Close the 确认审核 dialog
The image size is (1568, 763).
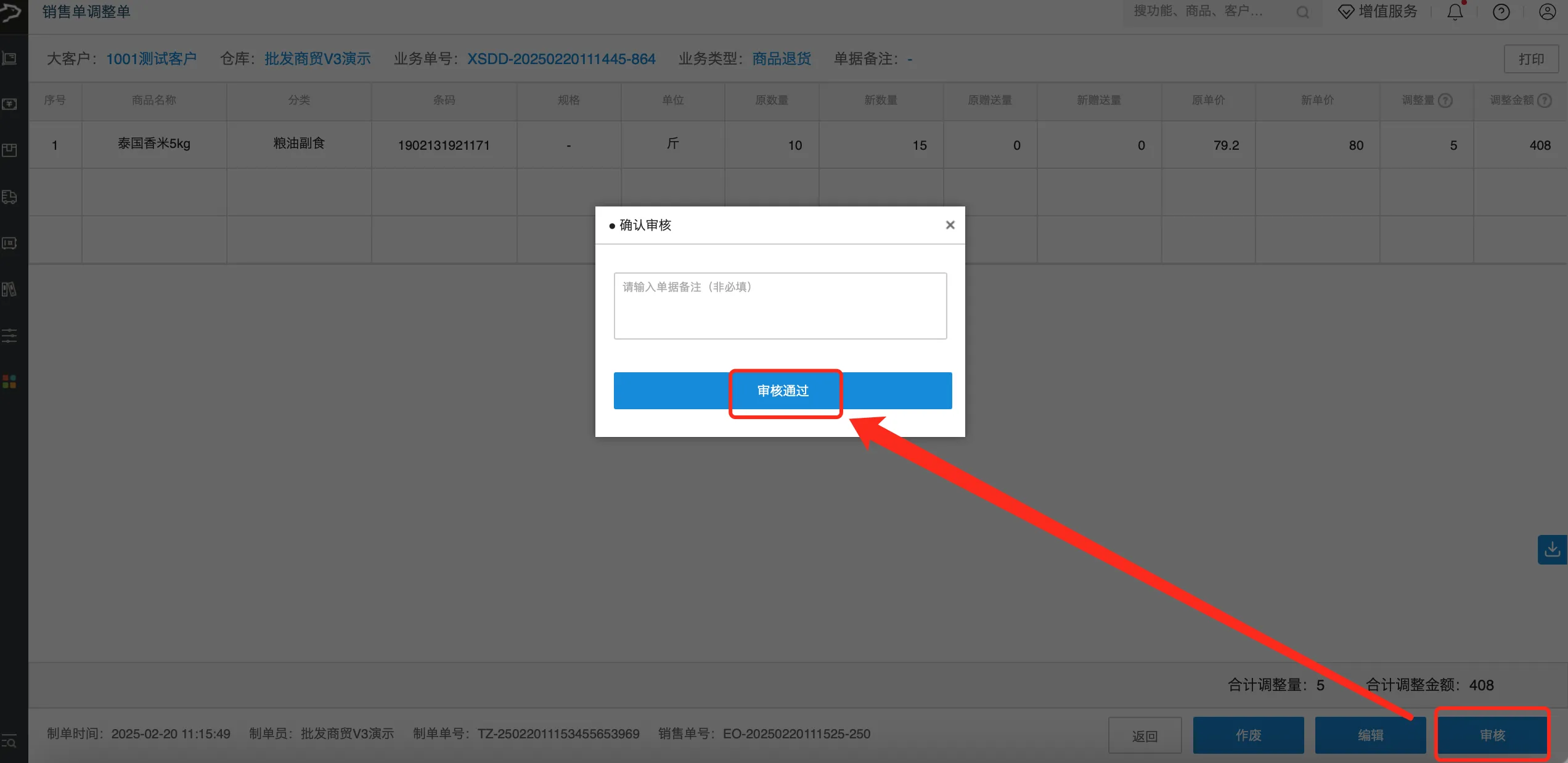[950, 225]
